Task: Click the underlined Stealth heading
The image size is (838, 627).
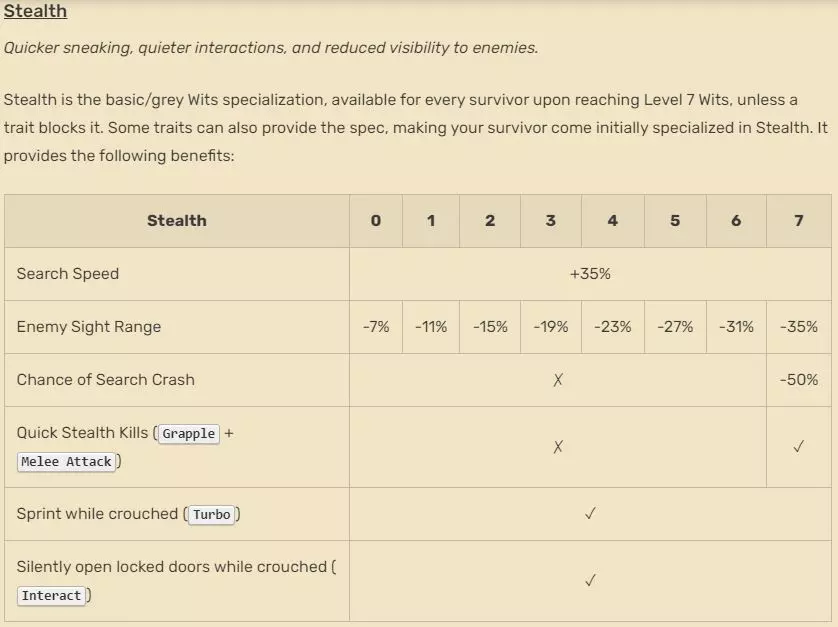Action: pos(35,12)
